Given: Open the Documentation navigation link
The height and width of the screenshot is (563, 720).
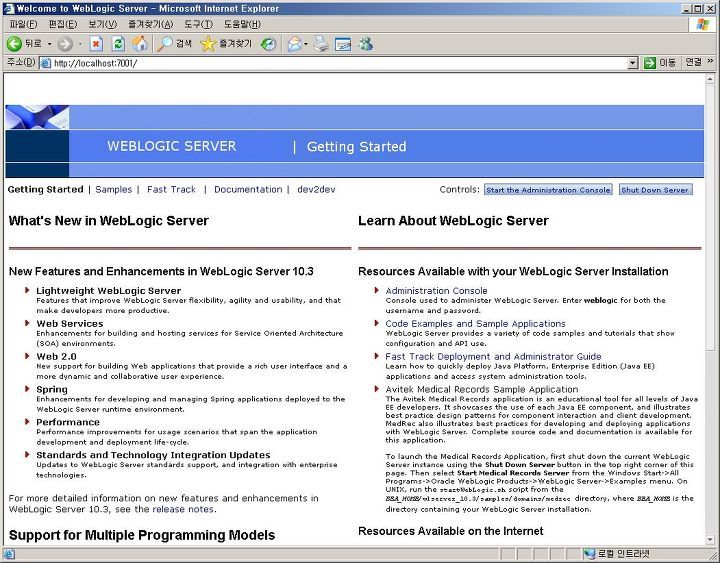Looking at the screenshot, I should 248,189.
